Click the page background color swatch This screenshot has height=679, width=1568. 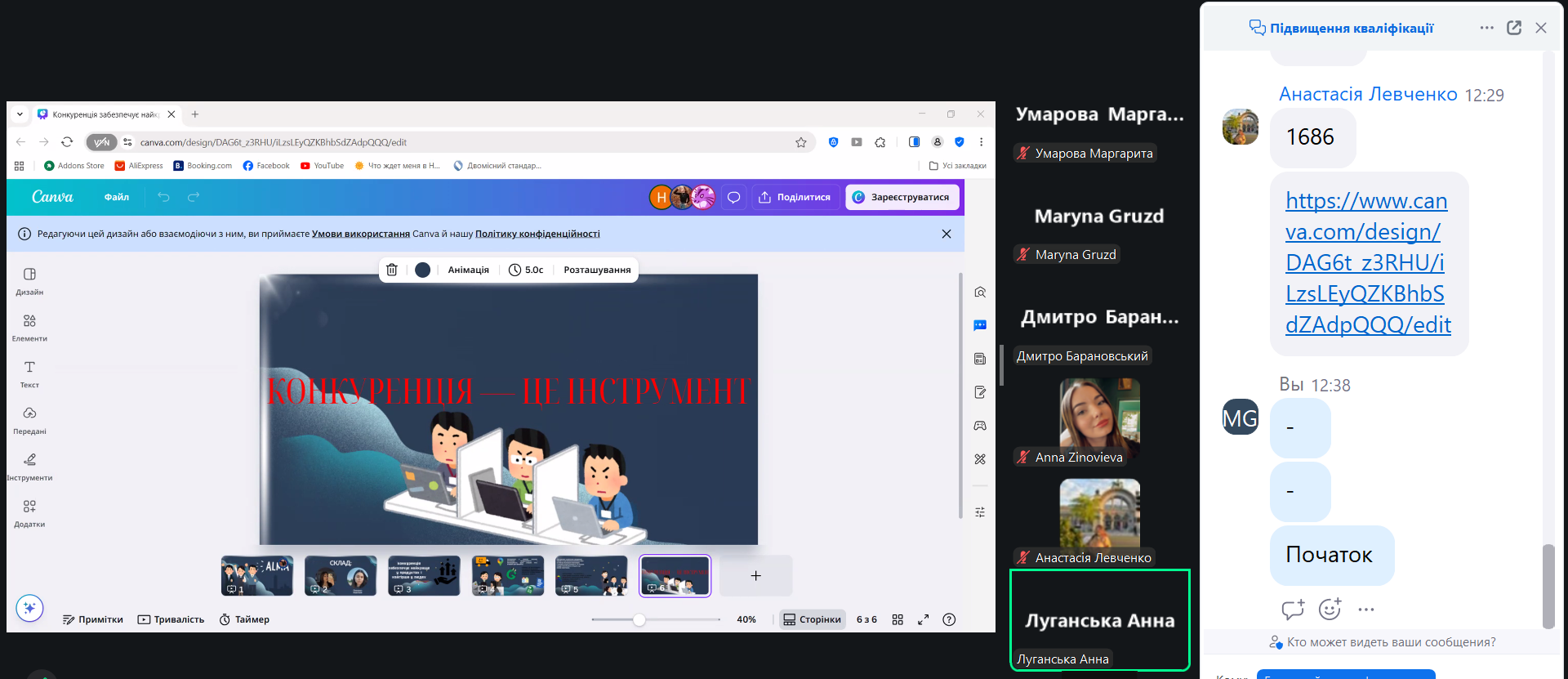point(422,270)
